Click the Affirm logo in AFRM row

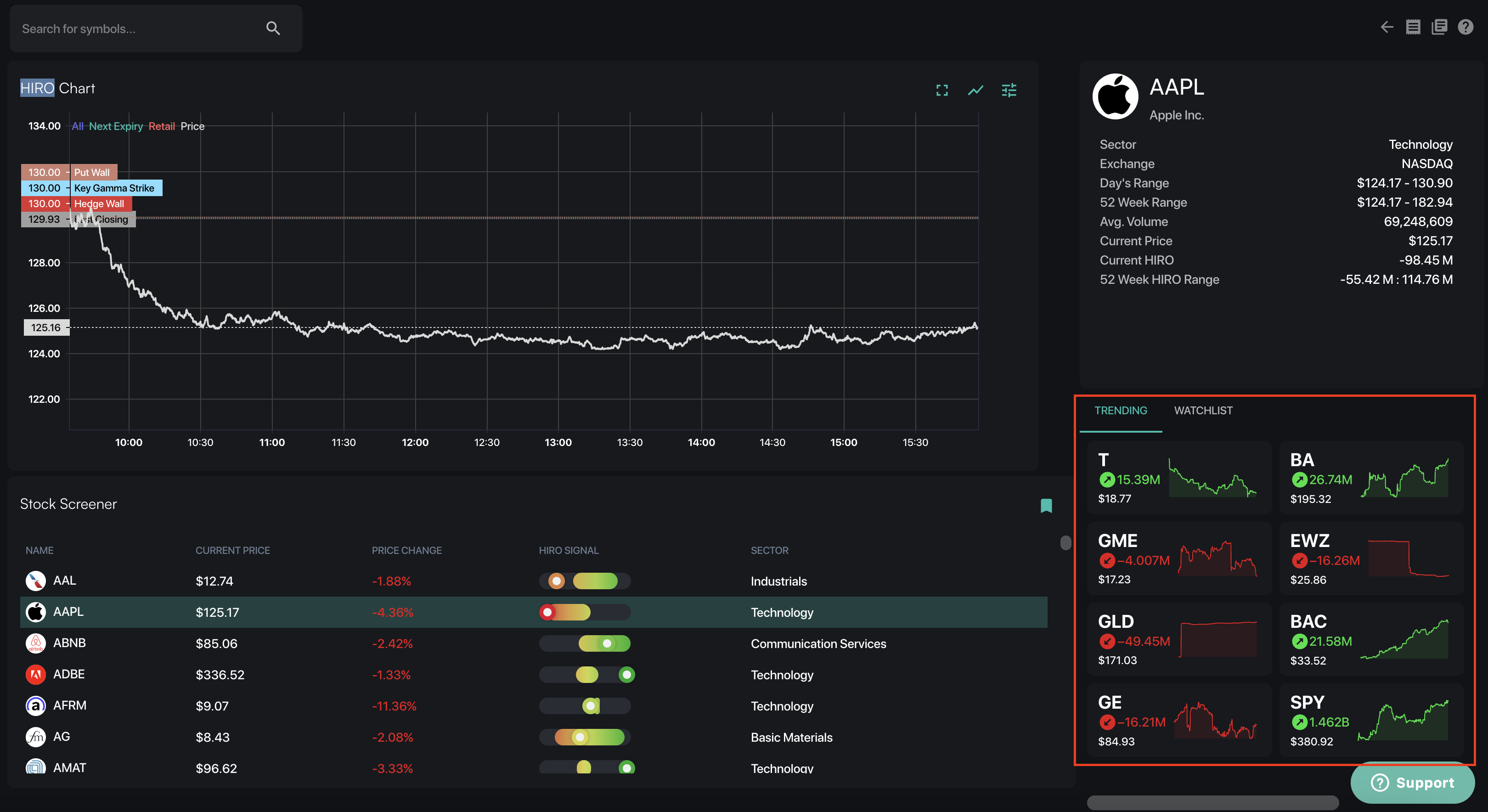click(36, 705)
